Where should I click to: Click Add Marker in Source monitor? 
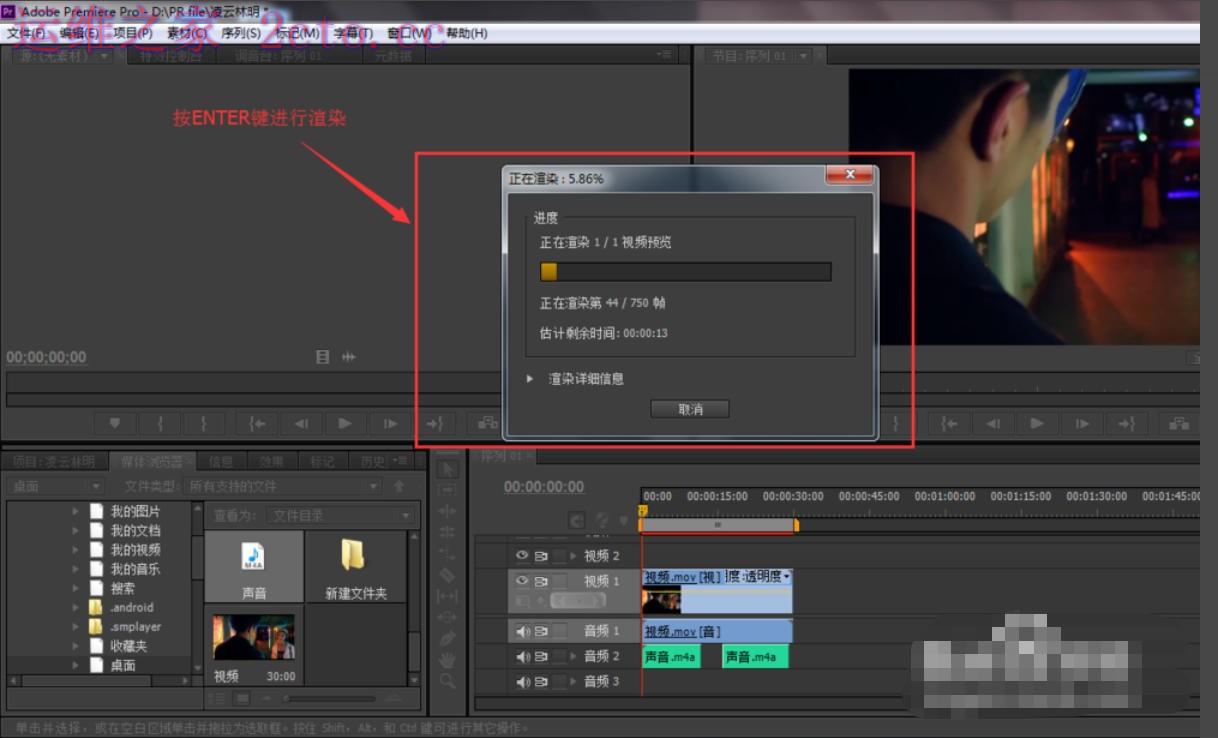(115, 423)
